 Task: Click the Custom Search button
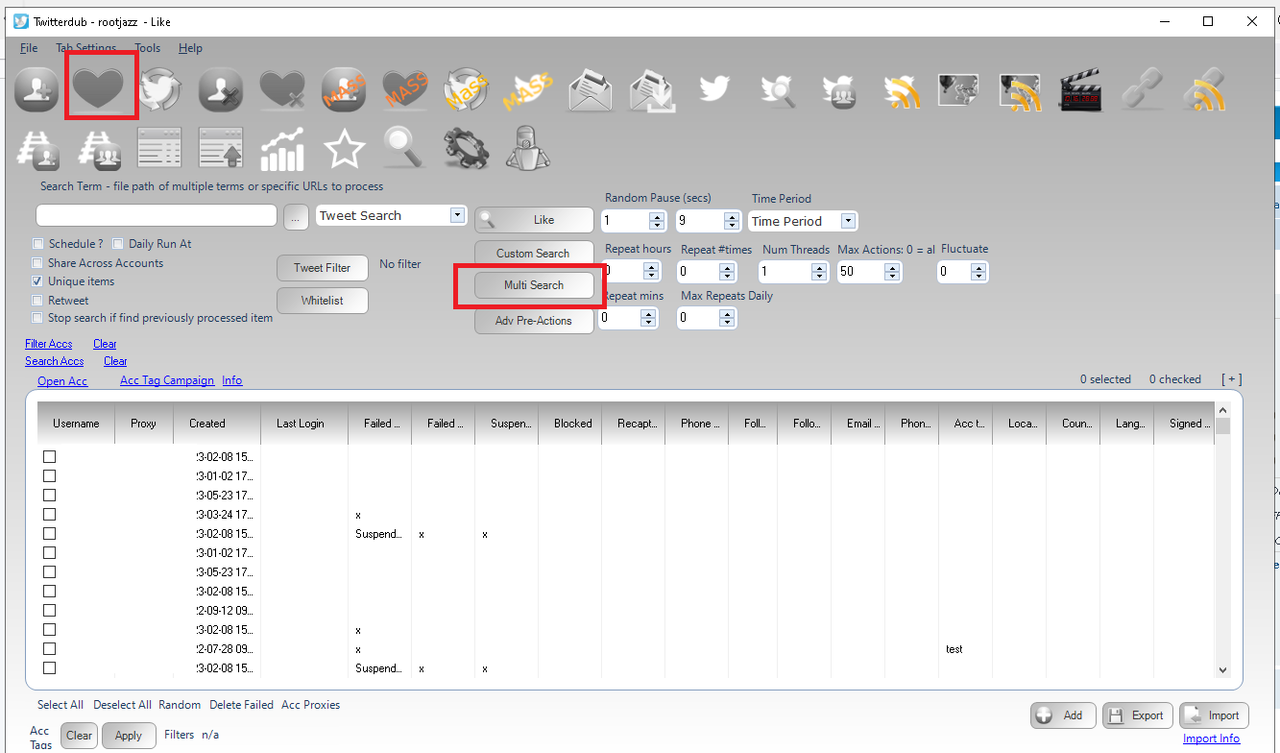[x=533, y=253]
